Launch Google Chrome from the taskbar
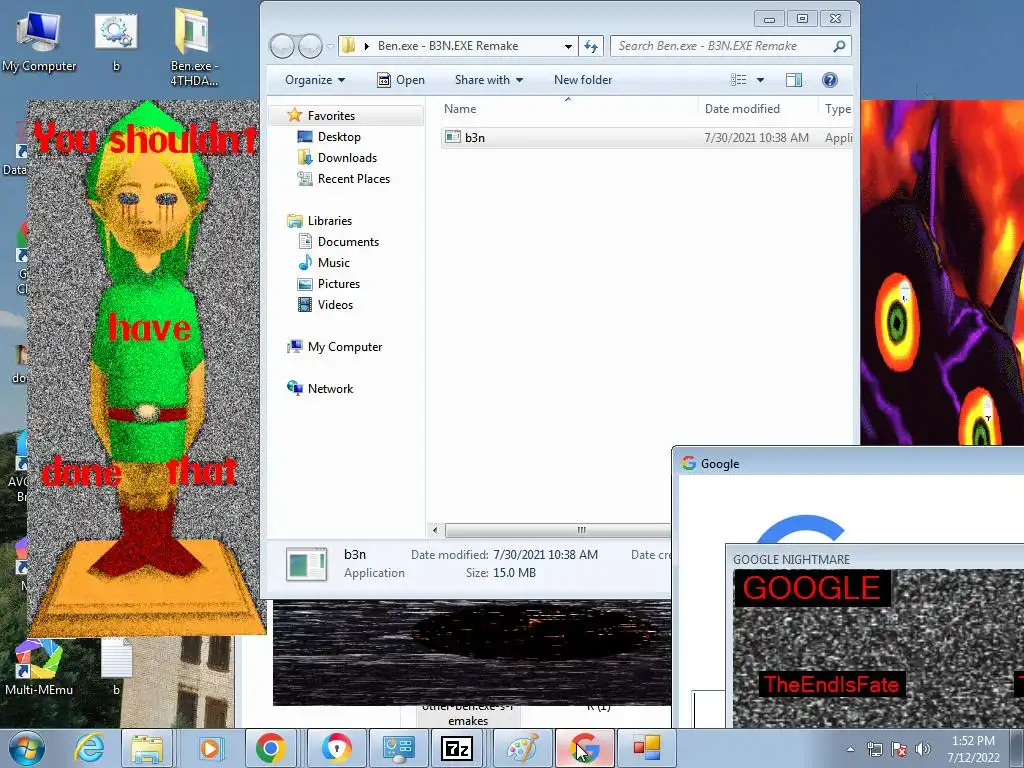The image size is (1024, 768). [x=270, y=748]
